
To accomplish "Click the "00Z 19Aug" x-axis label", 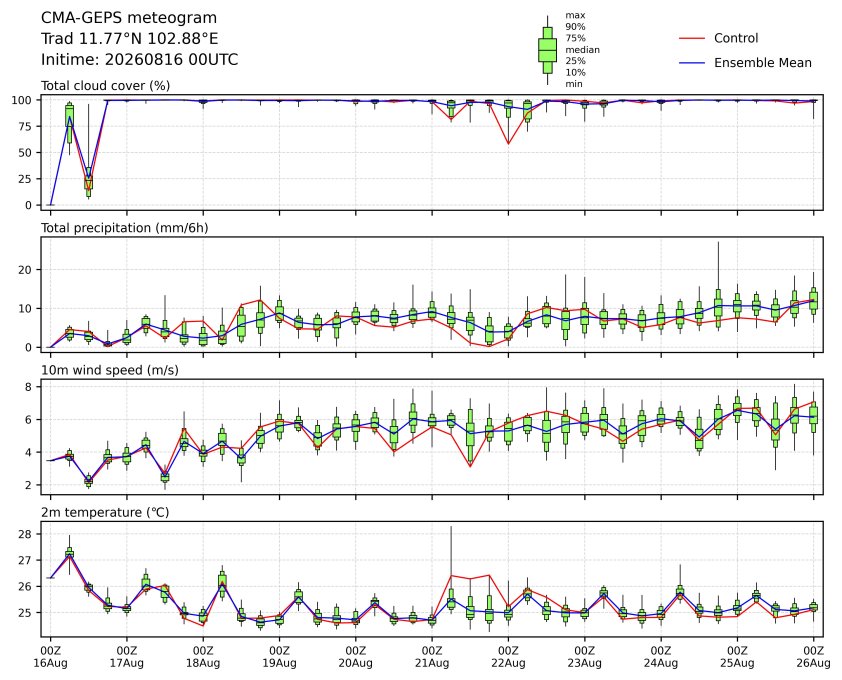I will point(279,657).
